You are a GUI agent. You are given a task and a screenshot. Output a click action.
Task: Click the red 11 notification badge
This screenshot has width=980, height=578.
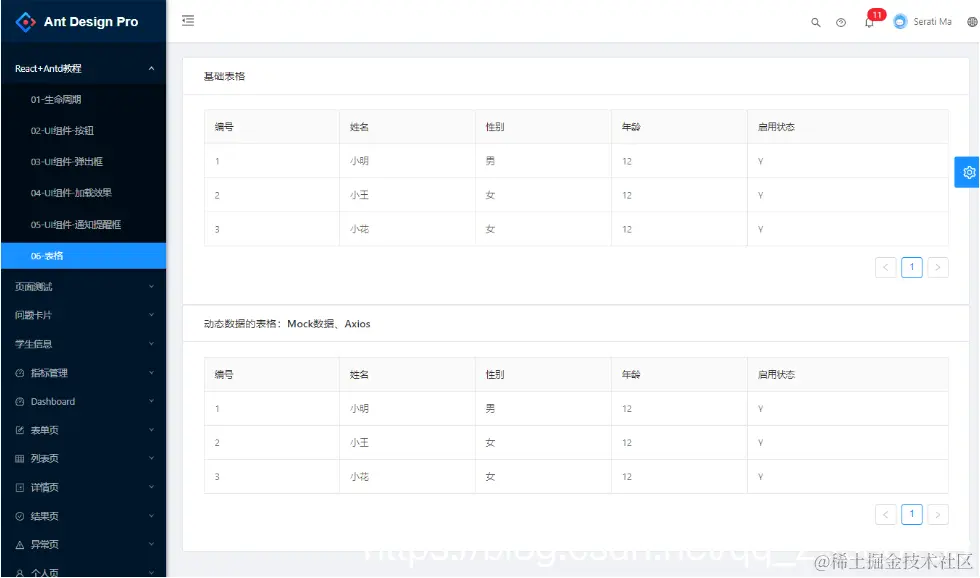point(877,14)
